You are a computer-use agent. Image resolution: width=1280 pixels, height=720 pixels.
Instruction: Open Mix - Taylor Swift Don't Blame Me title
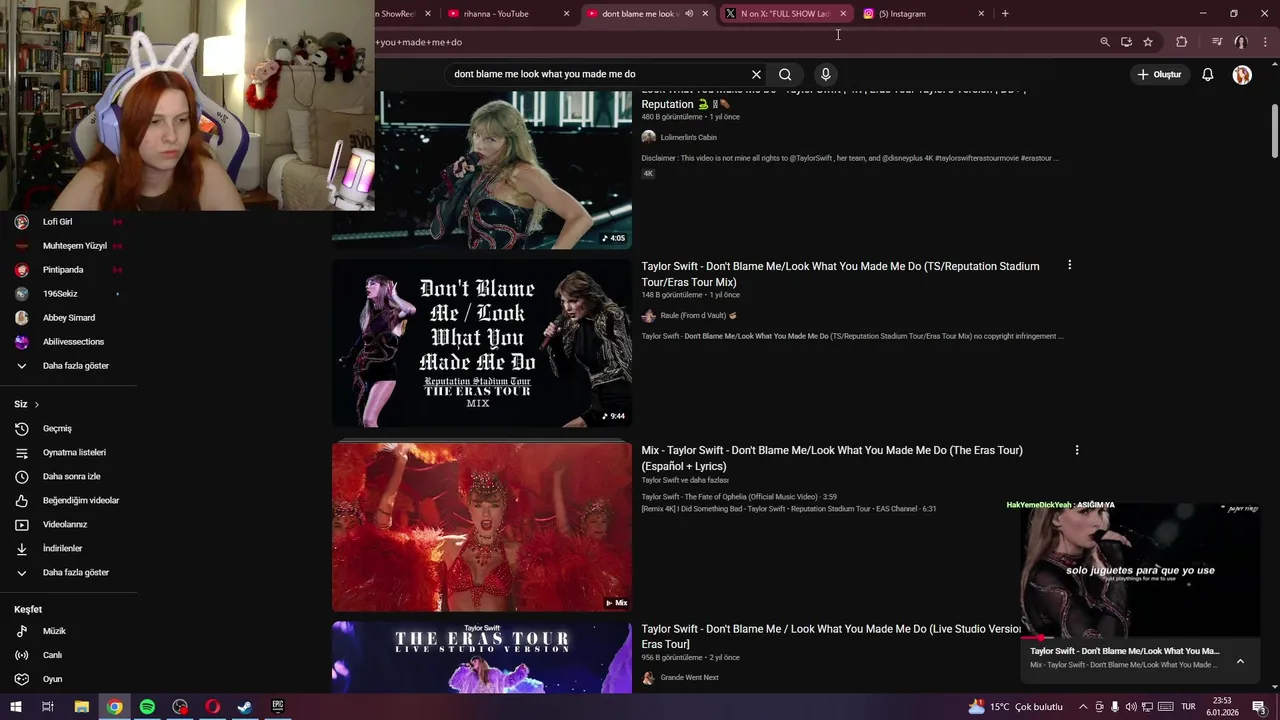point(832,458)
